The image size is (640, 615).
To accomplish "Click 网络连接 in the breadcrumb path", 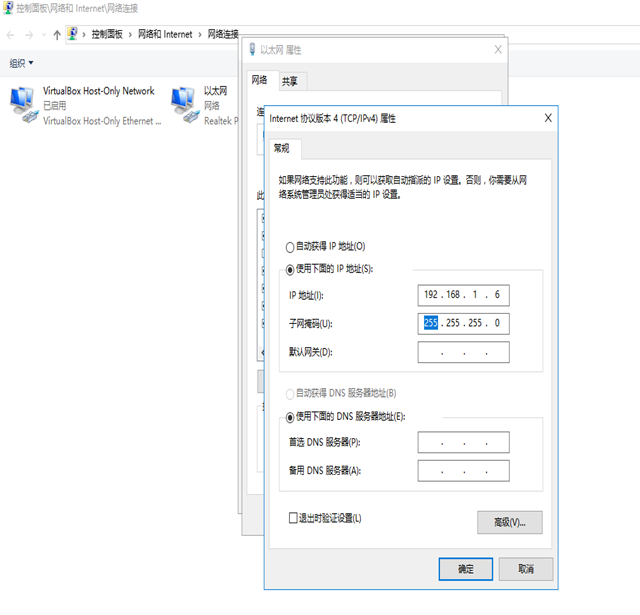I will pyautogui.click(x=223, y=34).
